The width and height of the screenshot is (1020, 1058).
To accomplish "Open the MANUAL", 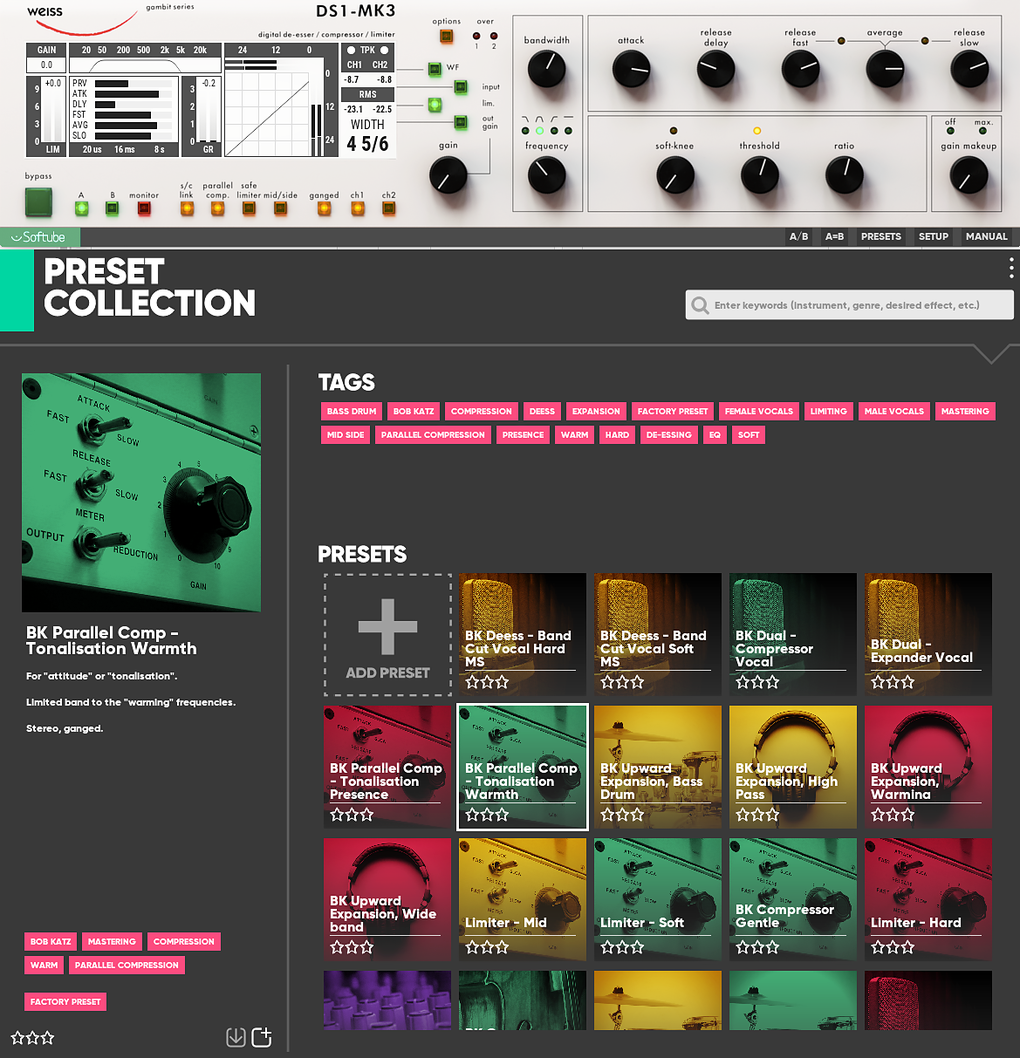I will (x=986, y=237).
